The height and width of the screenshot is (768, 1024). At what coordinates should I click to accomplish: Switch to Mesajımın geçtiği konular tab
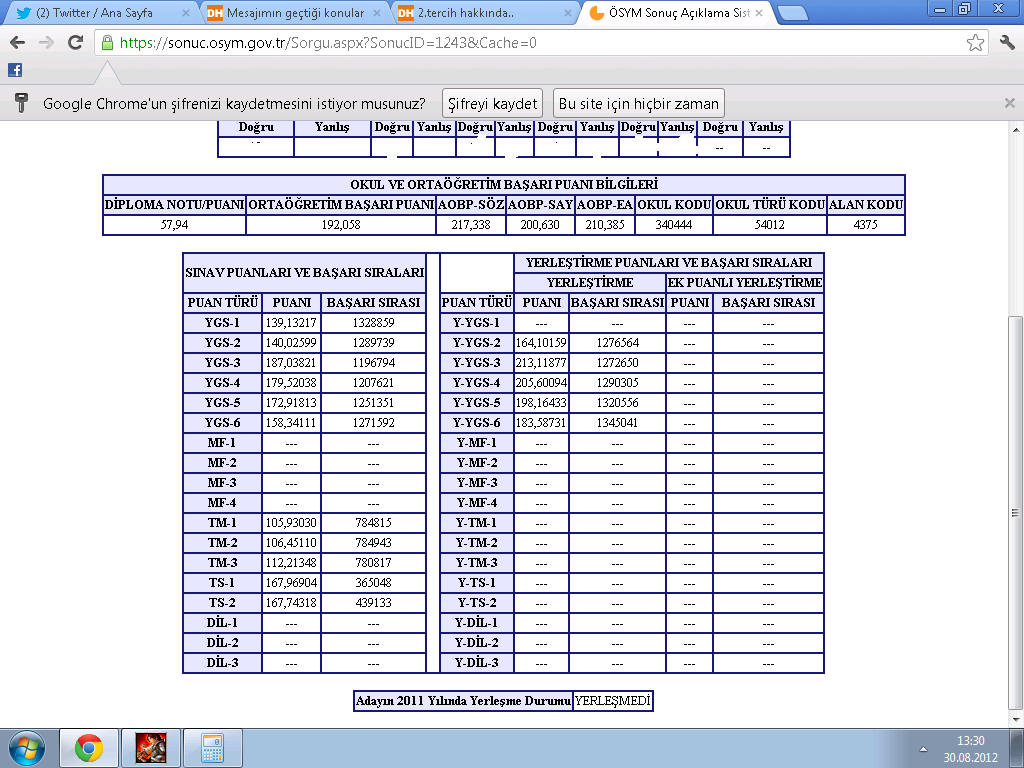pos(294,13)
